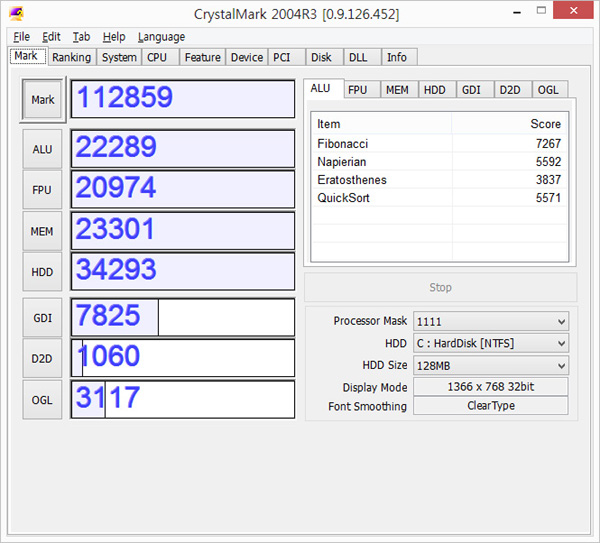Open the File menu

[x=22, y=37]
